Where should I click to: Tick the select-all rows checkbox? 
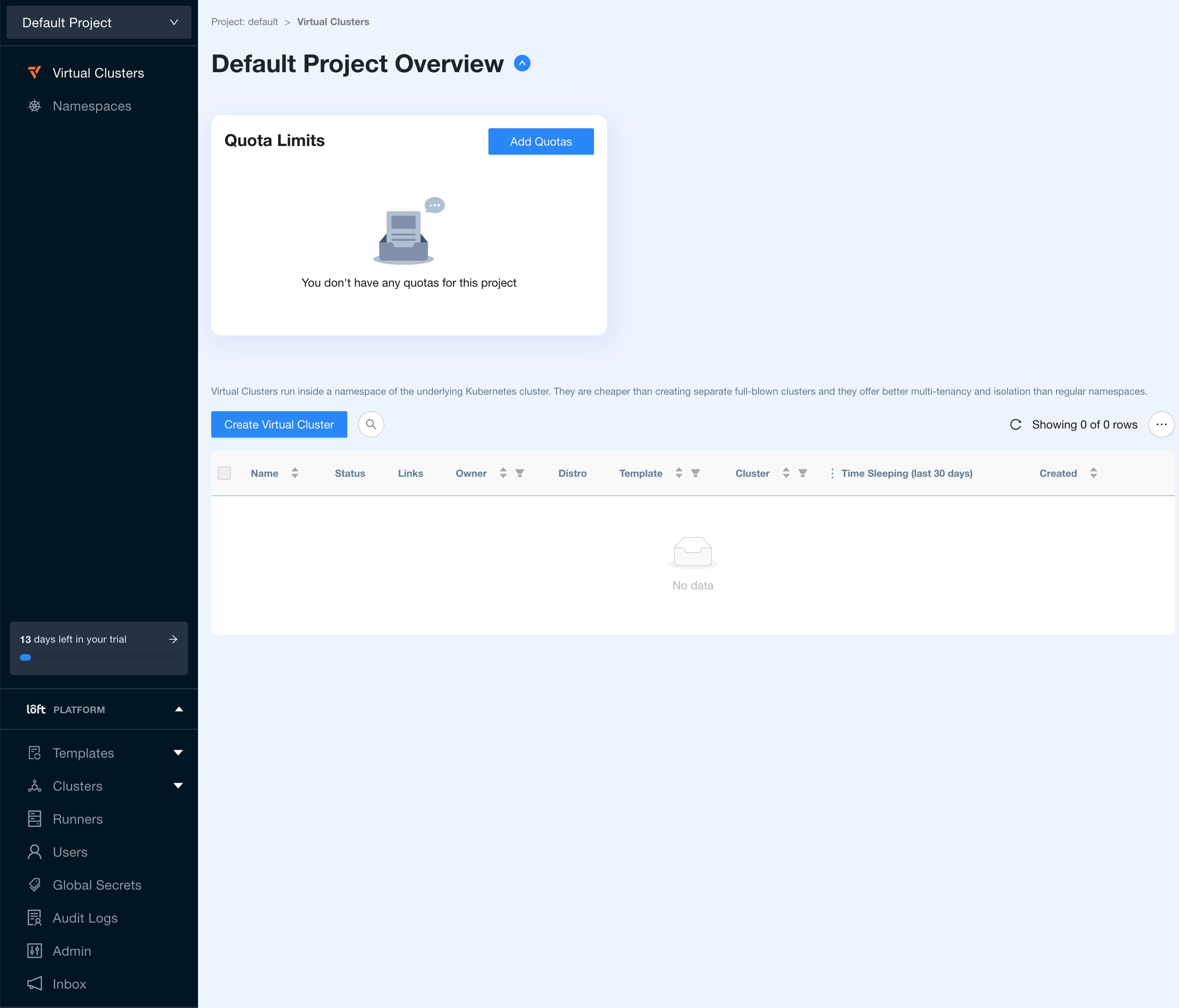pyautogui.click(x=224, y=473)
